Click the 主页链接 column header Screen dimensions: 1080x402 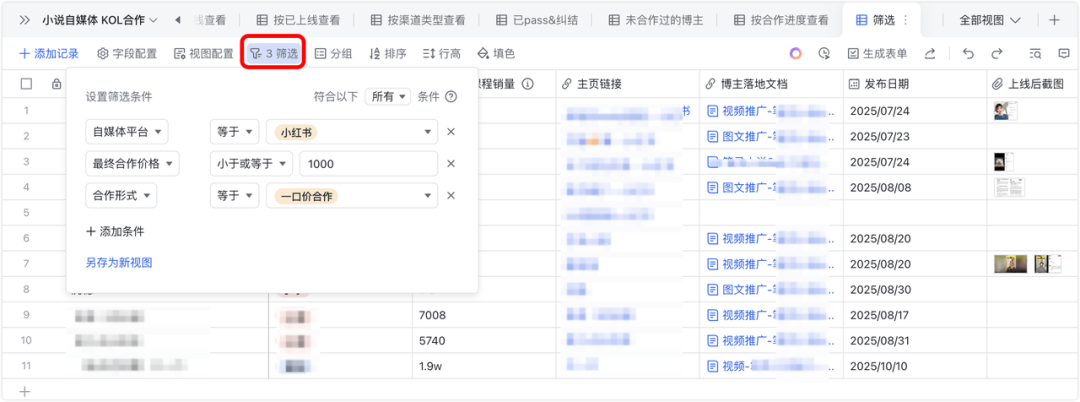pyautogui.click(x=627, y=84)
